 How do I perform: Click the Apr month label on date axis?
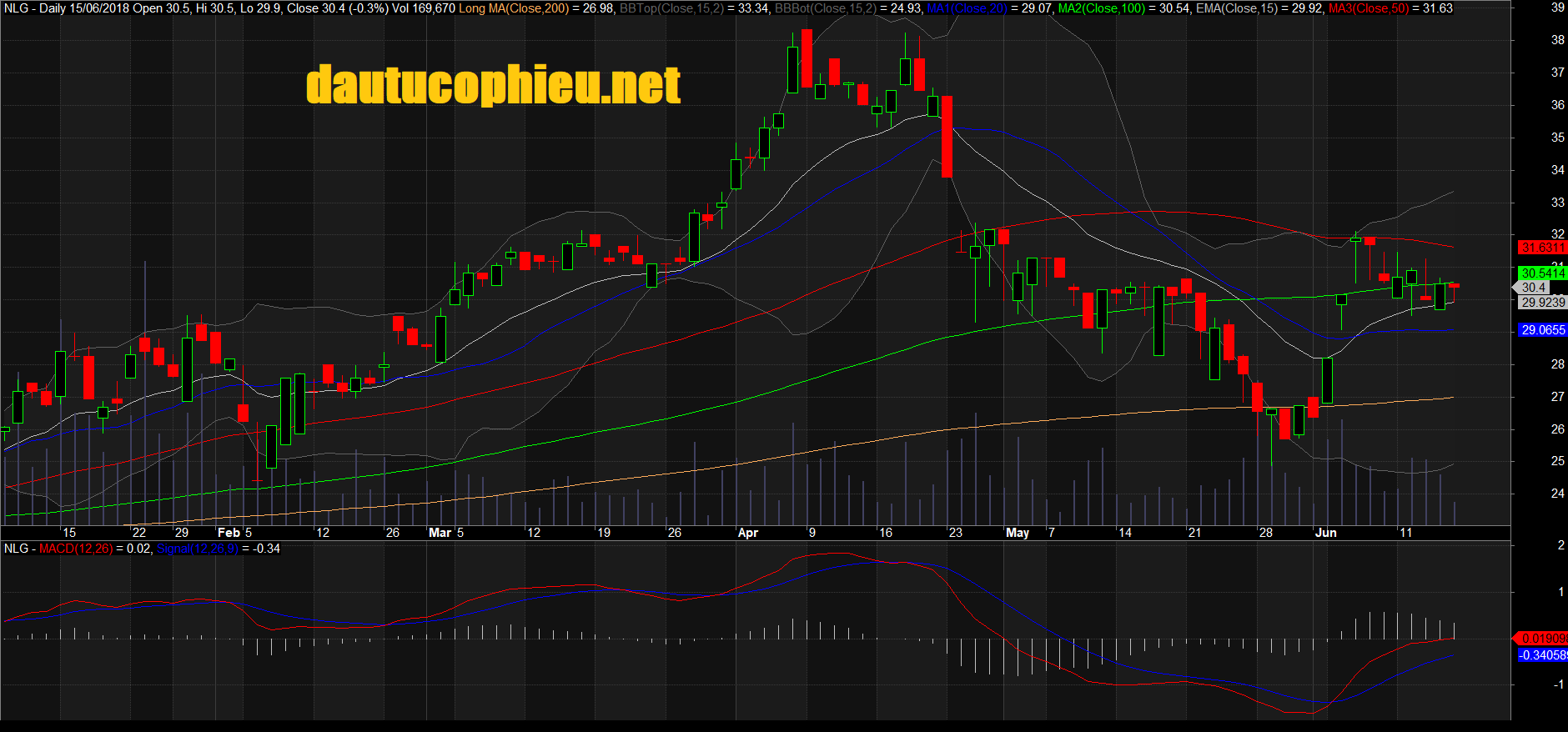748,533
